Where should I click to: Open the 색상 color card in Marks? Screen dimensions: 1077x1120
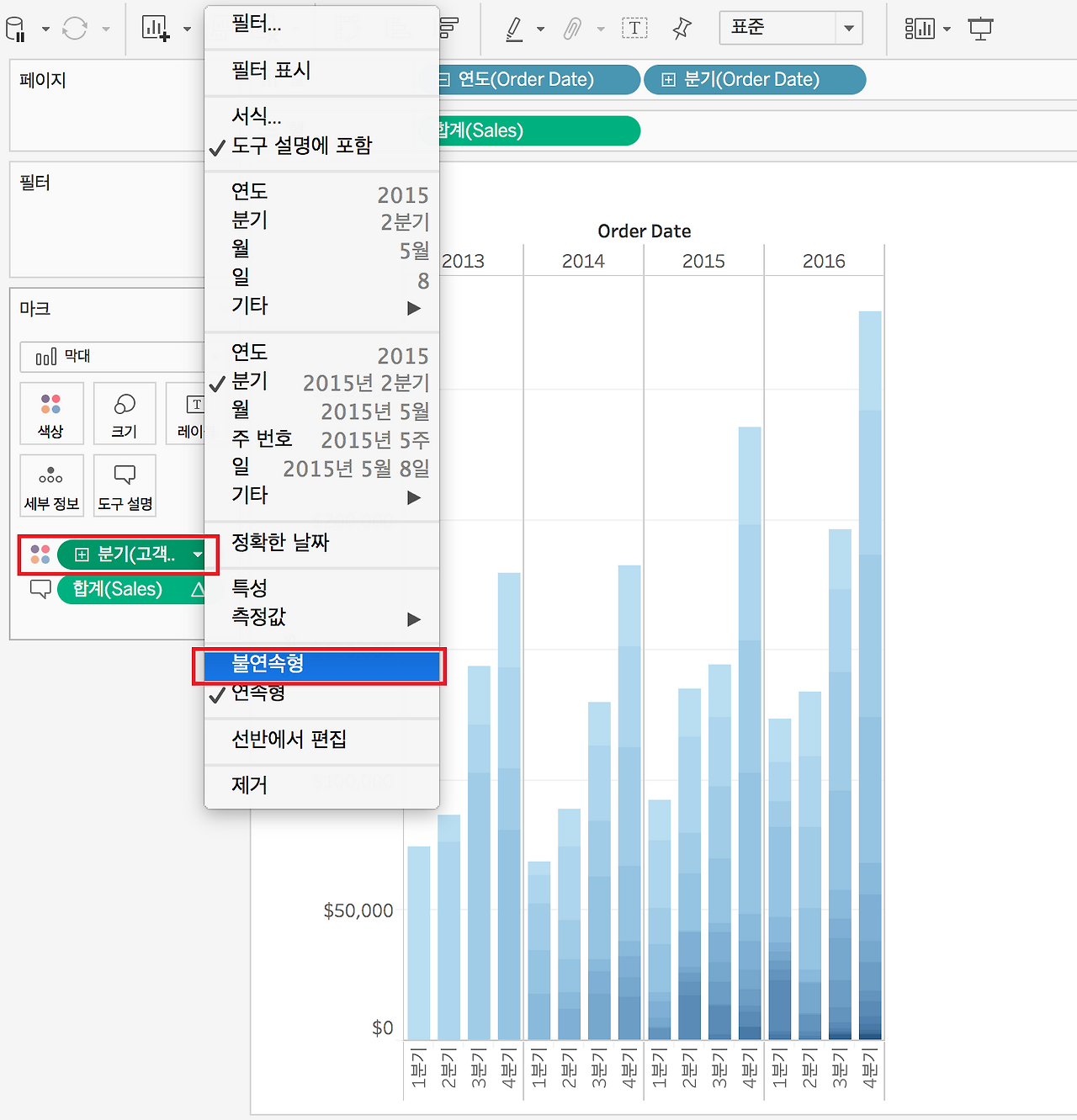click(x=51, y=414)
